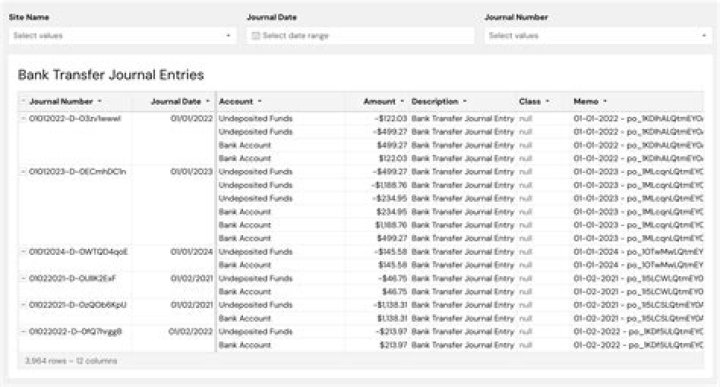The image size is (720, 387).
Task: Select the 01/01/2024 journal date cell
Action: point(191,252)
